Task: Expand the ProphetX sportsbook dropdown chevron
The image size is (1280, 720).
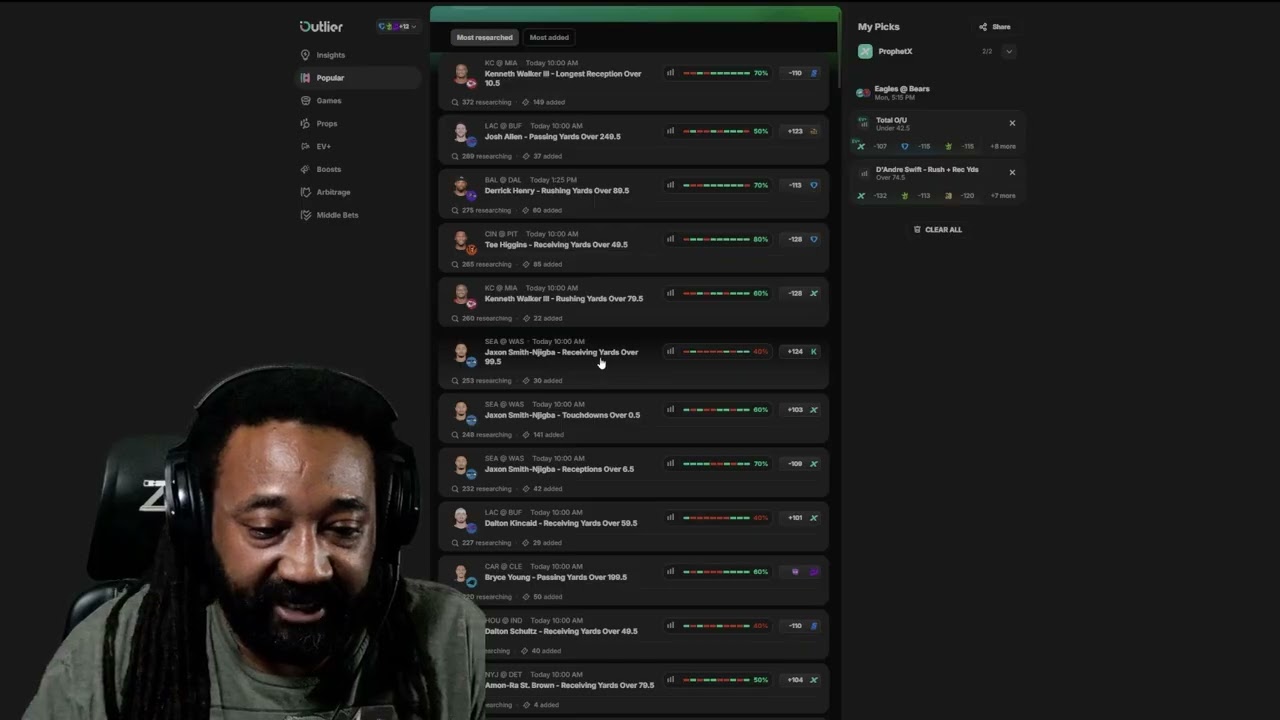Action: (x=1009, y=51)
